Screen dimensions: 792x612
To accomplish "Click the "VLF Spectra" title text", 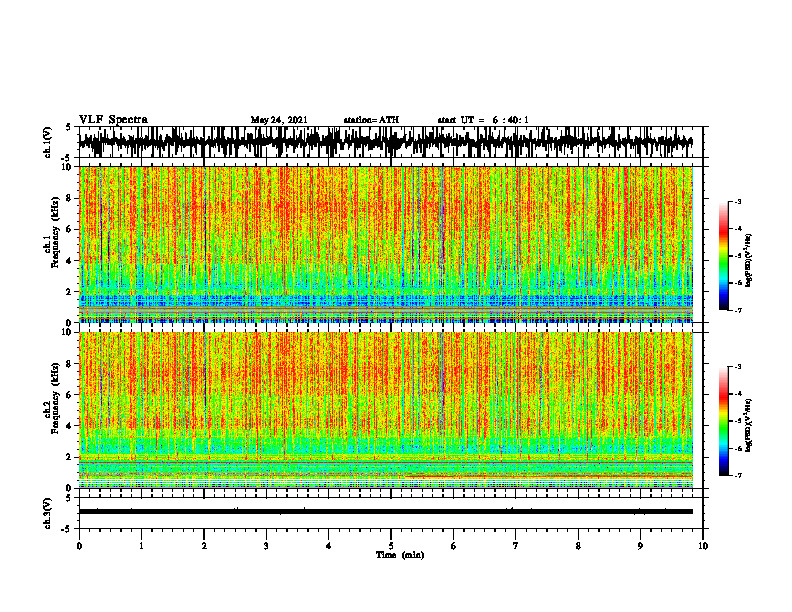I will [113, 120].
